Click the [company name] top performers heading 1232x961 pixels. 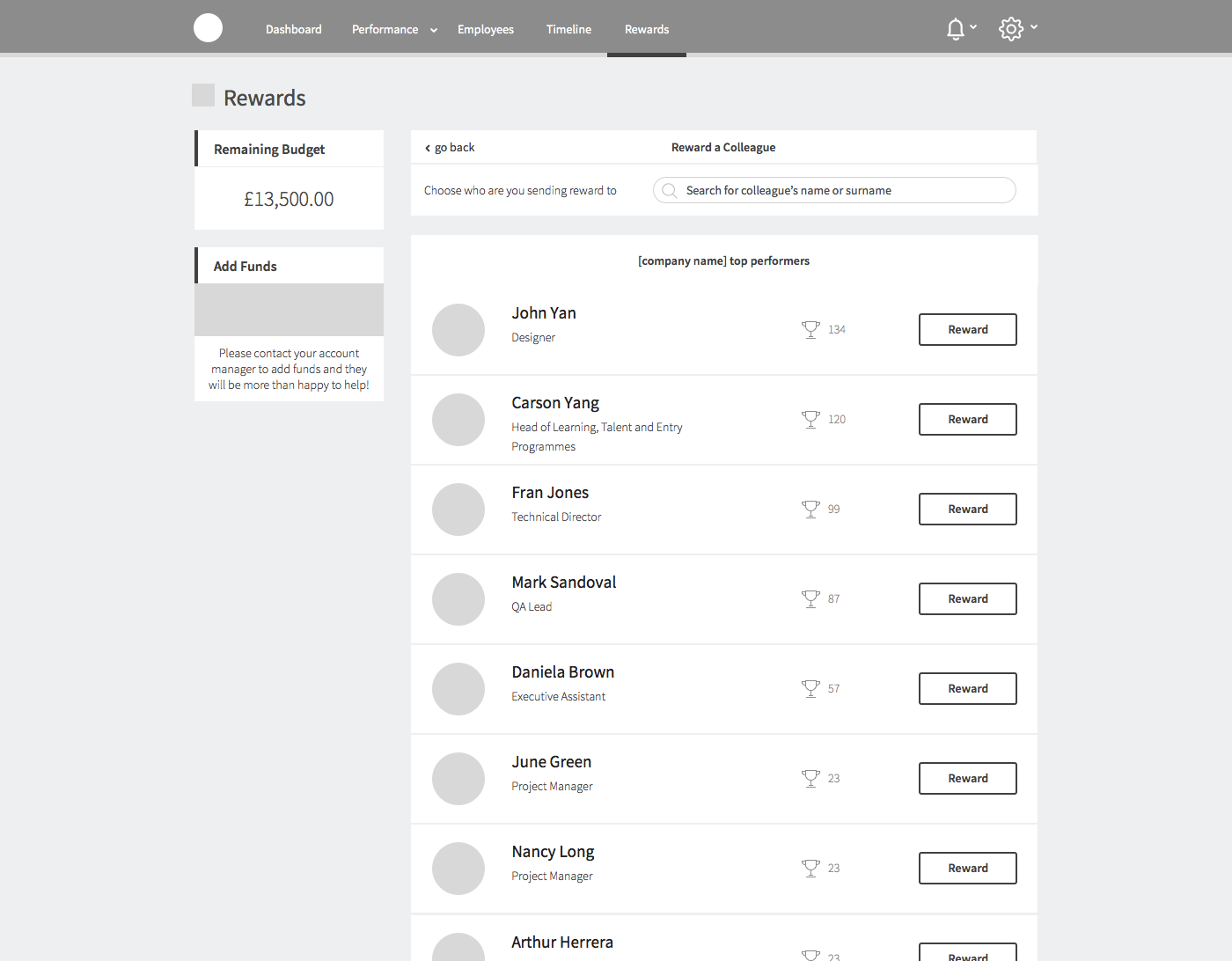(723, 260)
